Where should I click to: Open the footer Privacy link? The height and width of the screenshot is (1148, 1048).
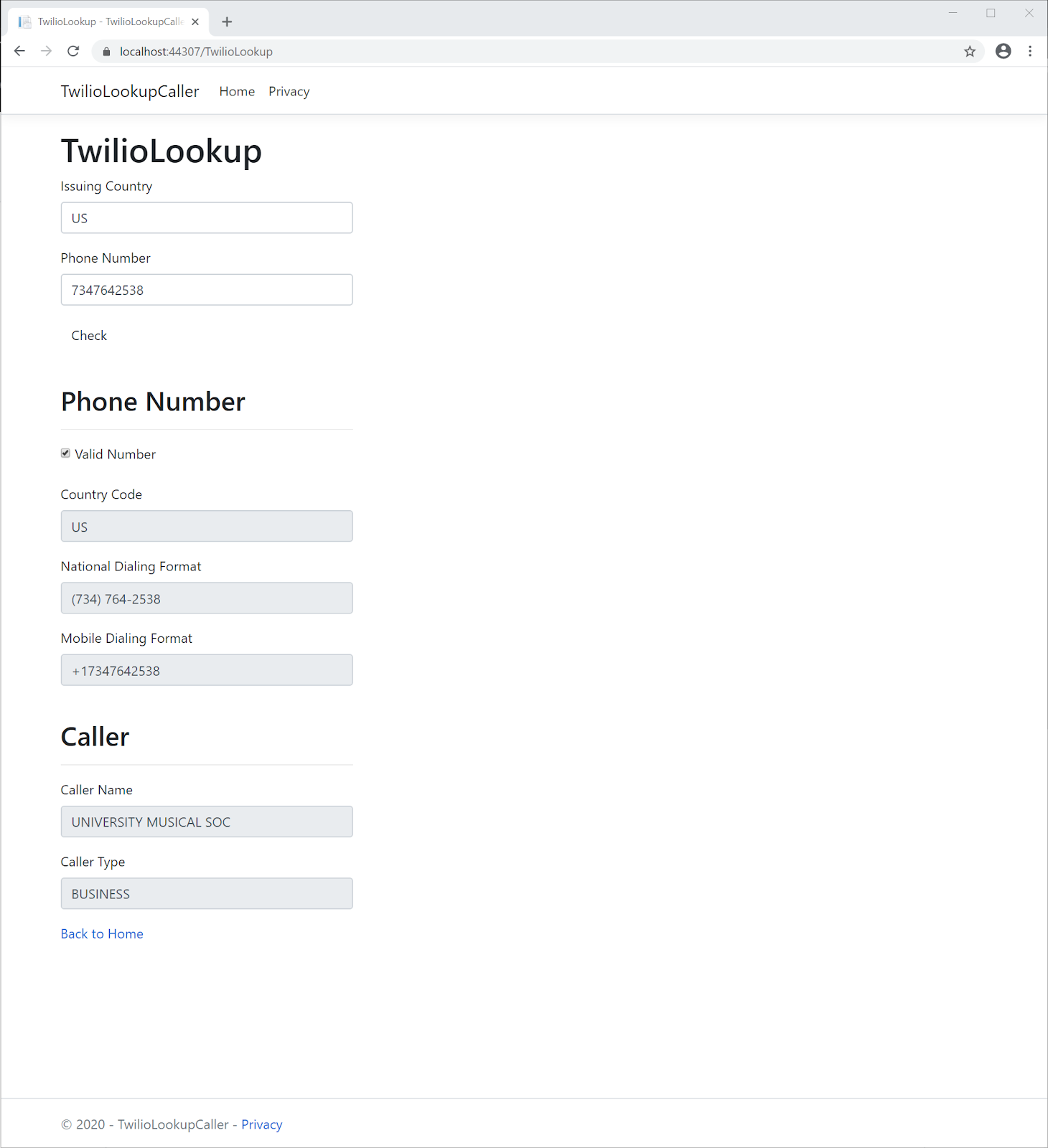[x=261, y=1124]
